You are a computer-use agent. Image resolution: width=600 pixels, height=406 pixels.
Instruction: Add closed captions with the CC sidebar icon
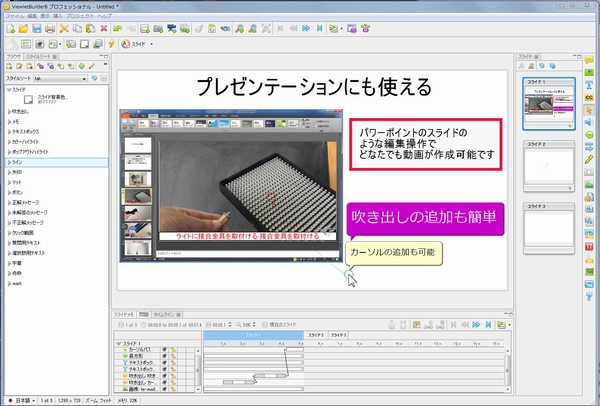(589, 98)
